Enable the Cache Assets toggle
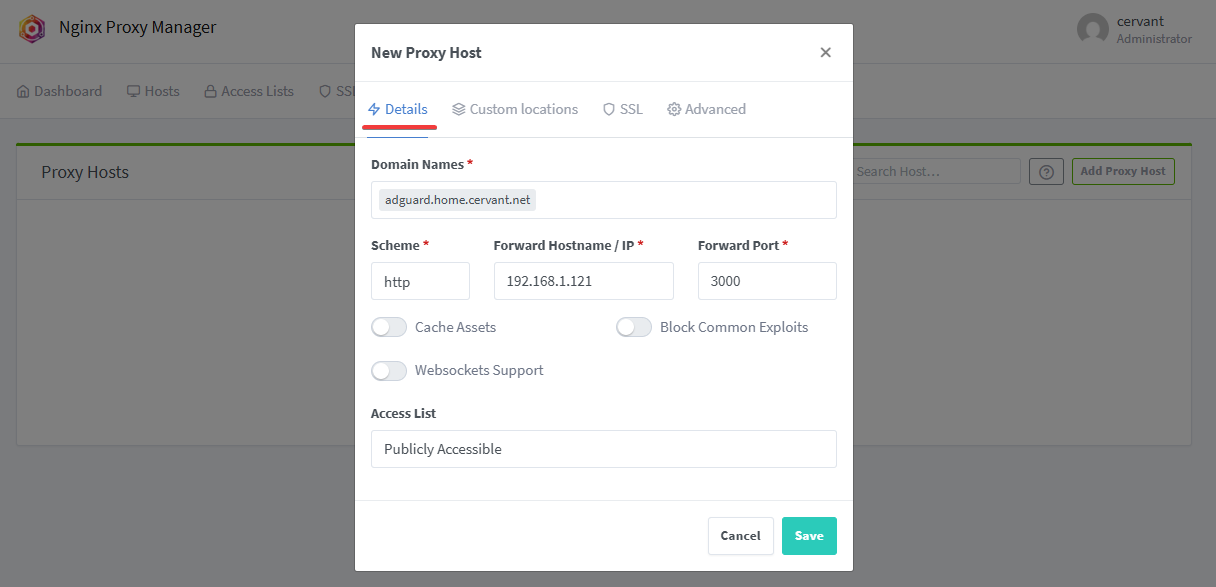This screenshot has height=587, width=1216. [389, 327]
